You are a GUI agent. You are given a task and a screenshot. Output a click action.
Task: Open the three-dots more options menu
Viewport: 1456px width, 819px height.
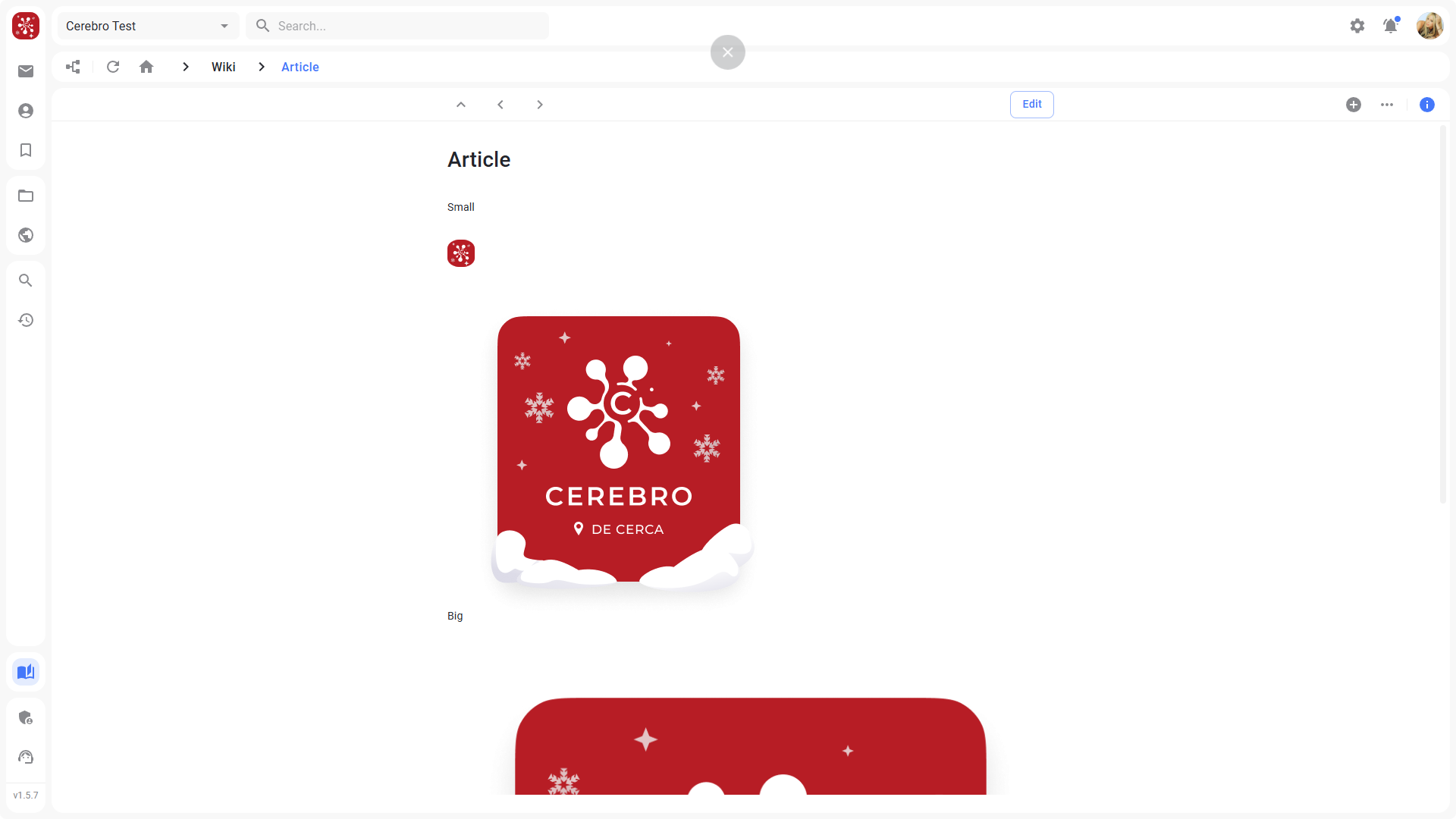pos(1387,105)
